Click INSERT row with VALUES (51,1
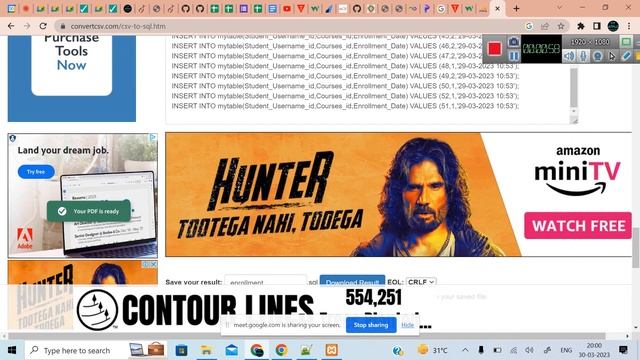Image resolution: width=640 pixels, height=360 pixels. 345,106
